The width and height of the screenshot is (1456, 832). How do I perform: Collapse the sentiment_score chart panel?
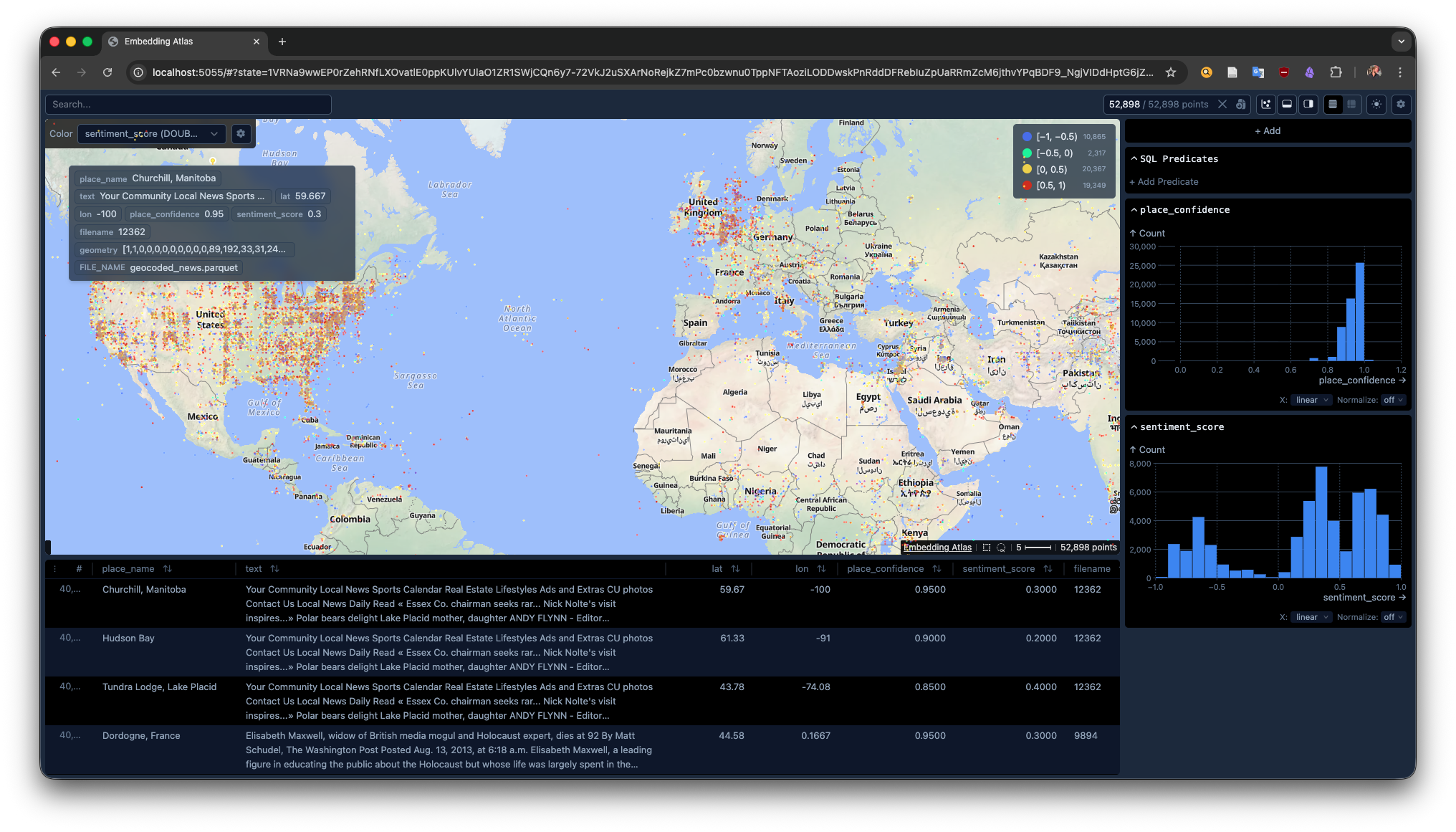[x=1134, y=427]
